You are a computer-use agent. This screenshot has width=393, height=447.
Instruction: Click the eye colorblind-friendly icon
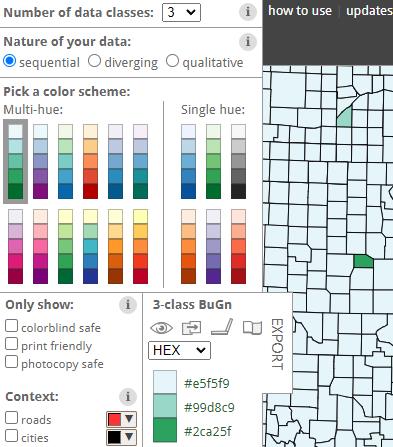[x=161, y=328]
